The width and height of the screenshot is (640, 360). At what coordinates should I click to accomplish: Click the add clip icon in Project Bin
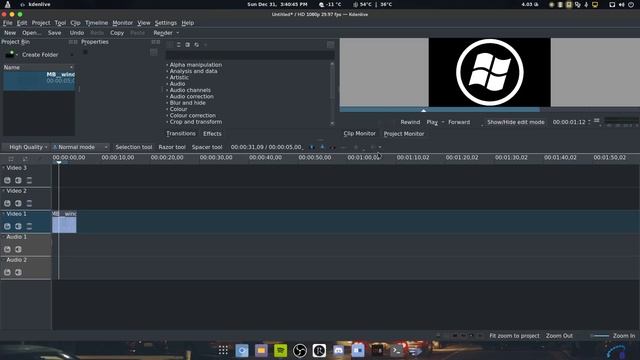point(9,54)
